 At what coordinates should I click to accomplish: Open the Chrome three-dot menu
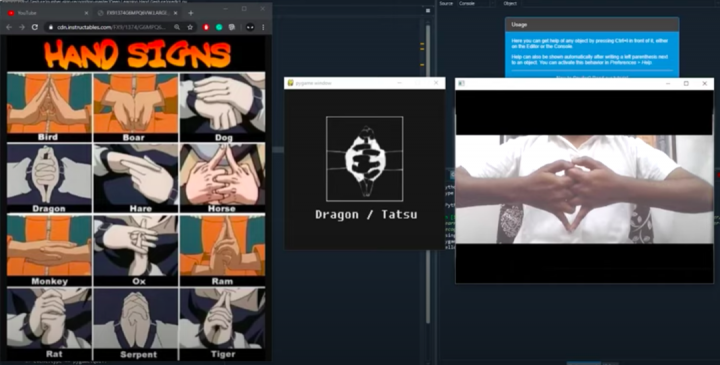click(263, 28)
